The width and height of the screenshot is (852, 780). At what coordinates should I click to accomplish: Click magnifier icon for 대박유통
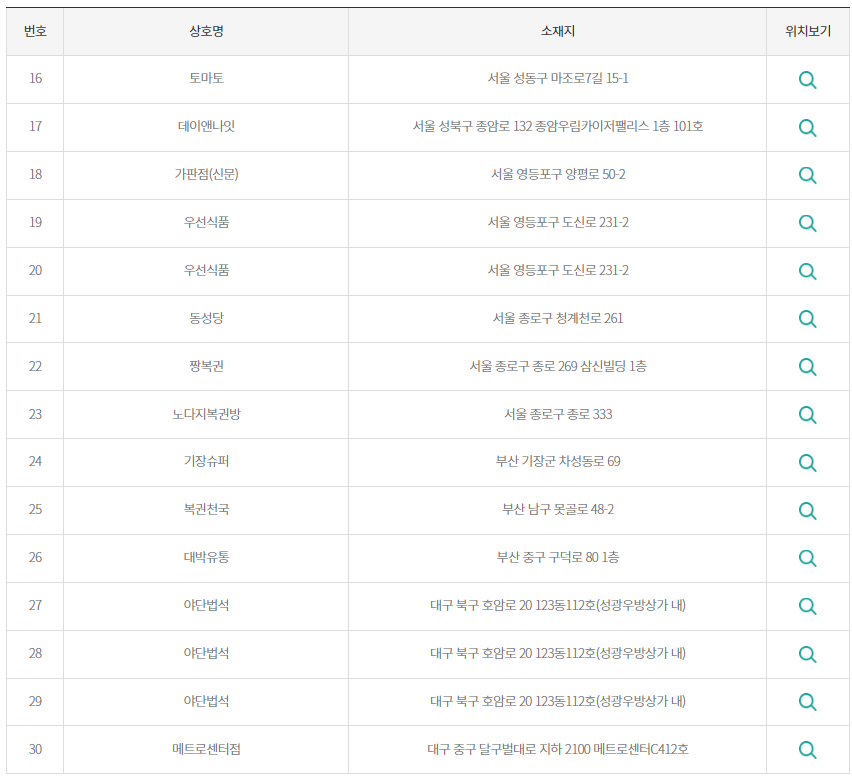click(x=807, y=558)
